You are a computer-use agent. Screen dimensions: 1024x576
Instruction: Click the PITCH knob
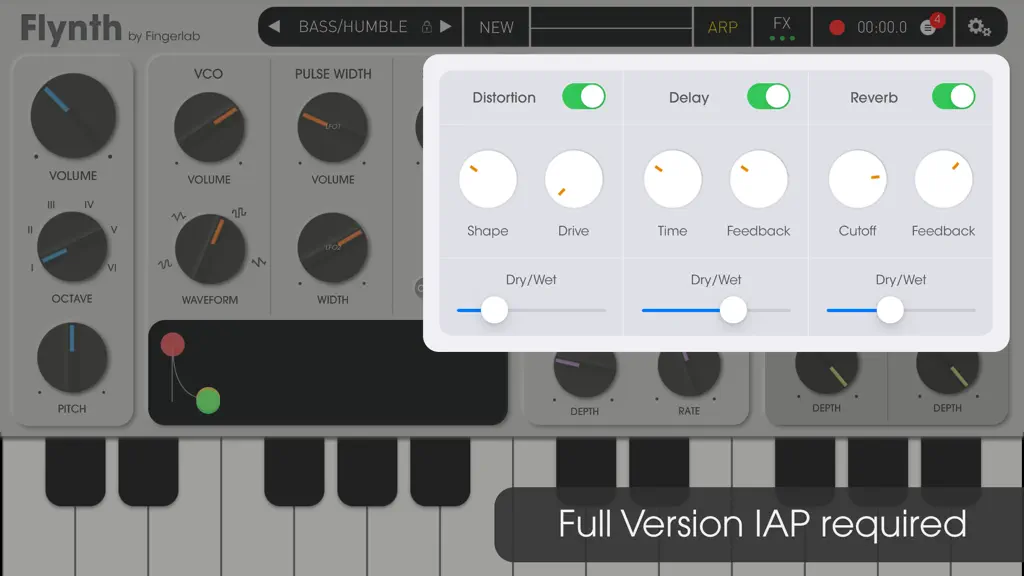72,357
